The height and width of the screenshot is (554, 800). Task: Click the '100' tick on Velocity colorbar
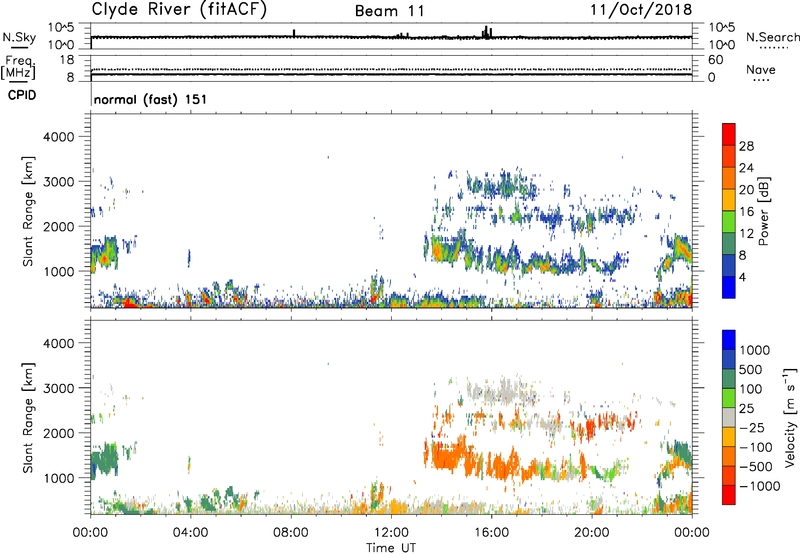point(751,389)
